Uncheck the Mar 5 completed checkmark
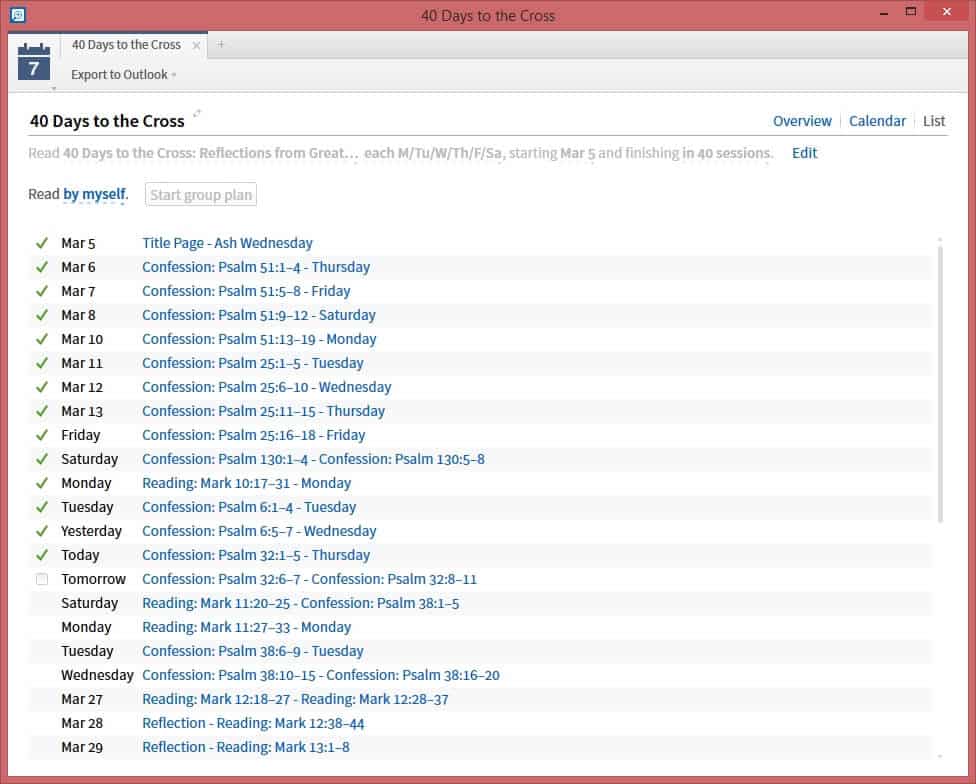 pos(42,243)
